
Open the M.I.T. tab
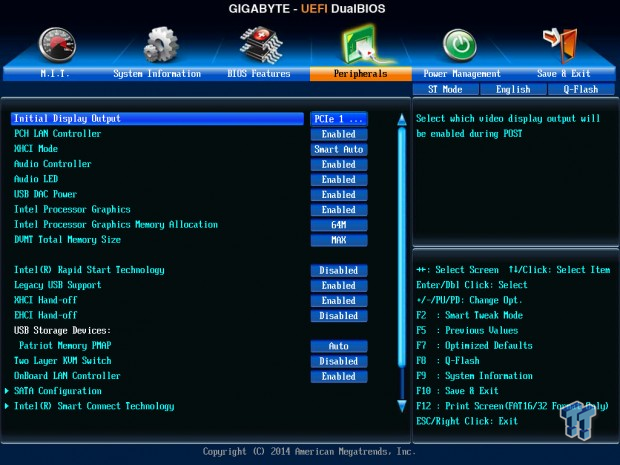coord(55,74)
